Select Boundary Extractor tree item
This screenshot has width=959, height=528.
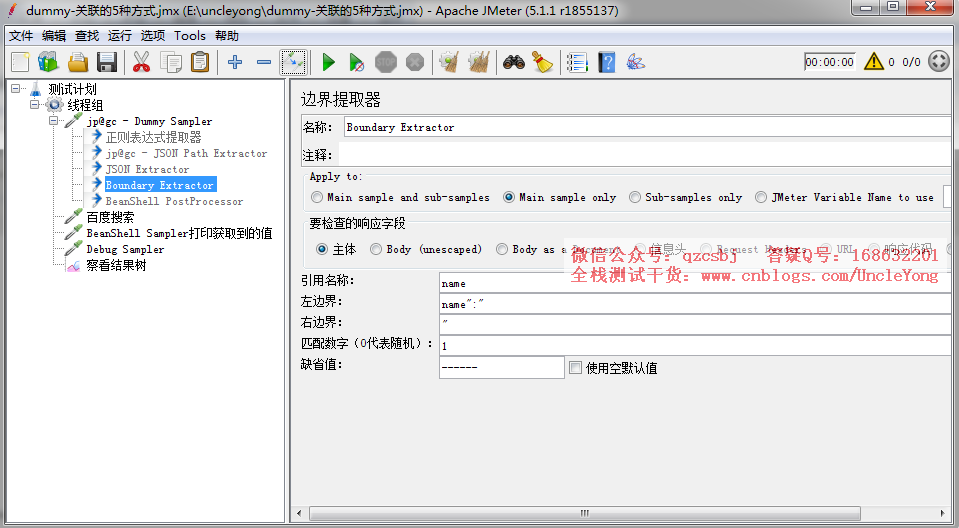160,185
